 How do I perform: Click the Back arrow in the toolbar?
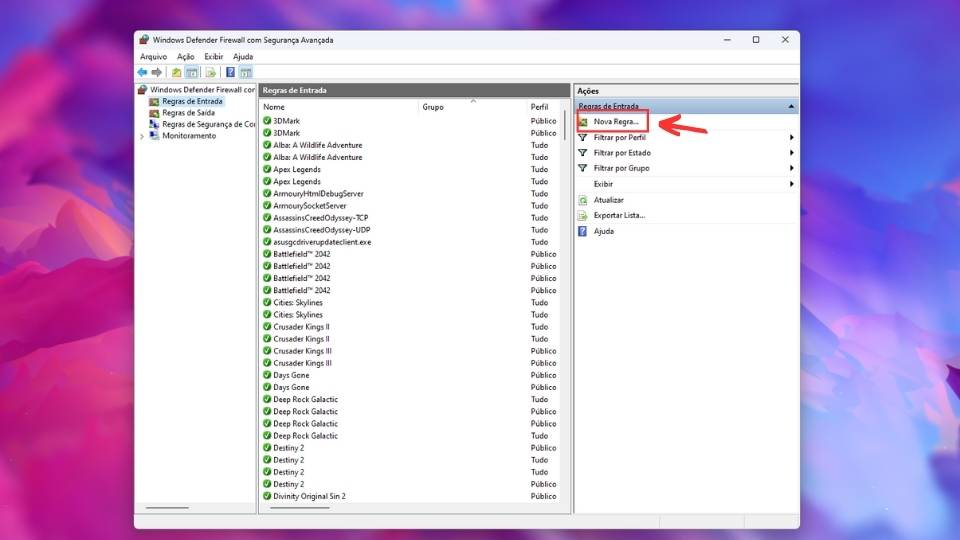(x=142, y=72)
